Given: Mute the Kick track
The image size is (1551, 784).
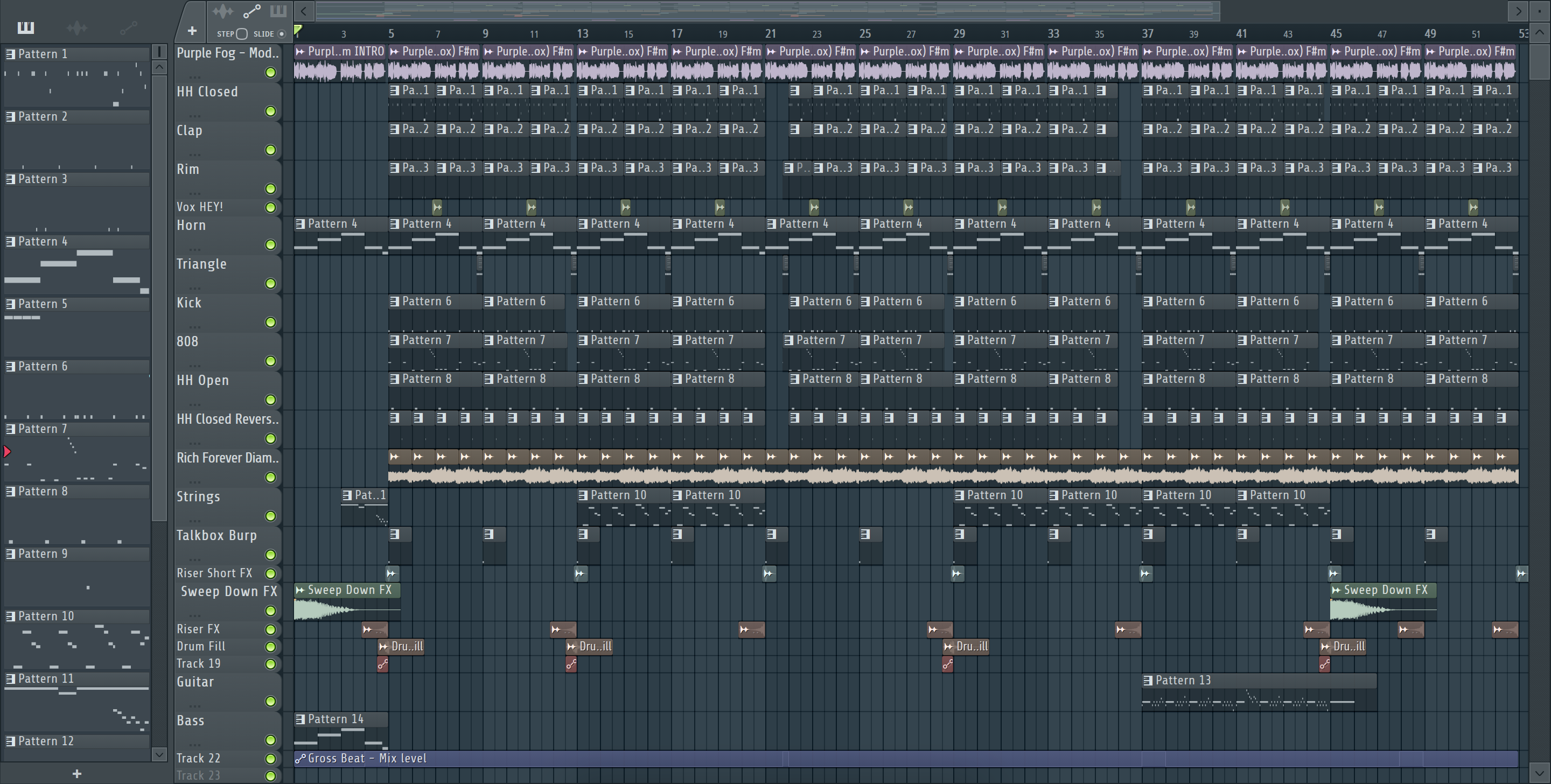Looking at the screenshot, I should (271, 322).
